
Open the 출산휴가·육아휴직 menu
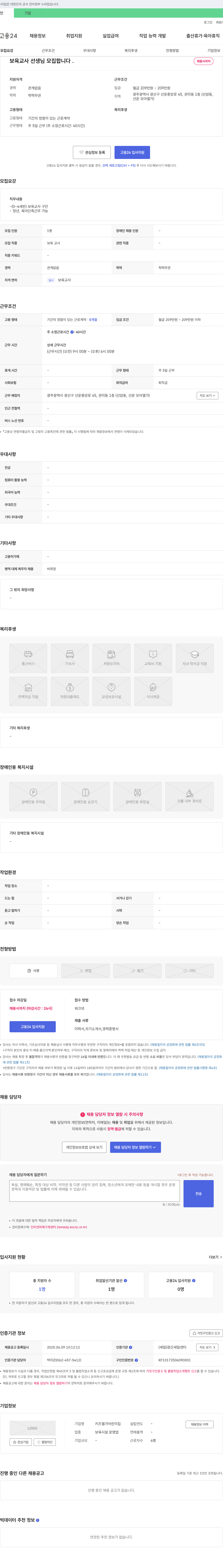tap(203, 36)
